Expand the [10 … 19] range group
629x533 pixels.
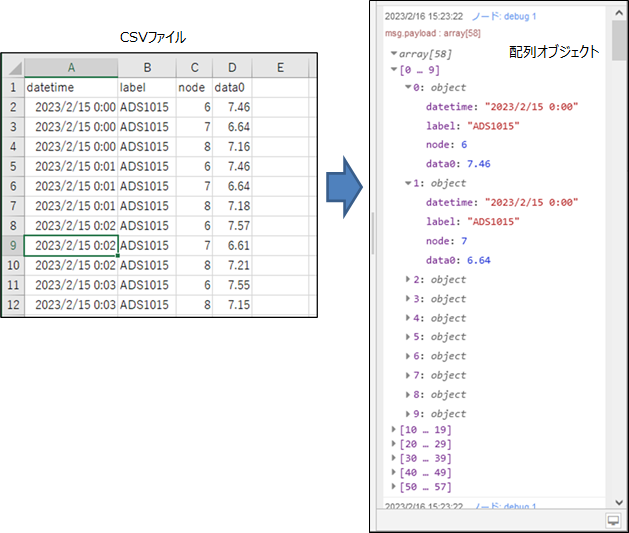(394, 429)
